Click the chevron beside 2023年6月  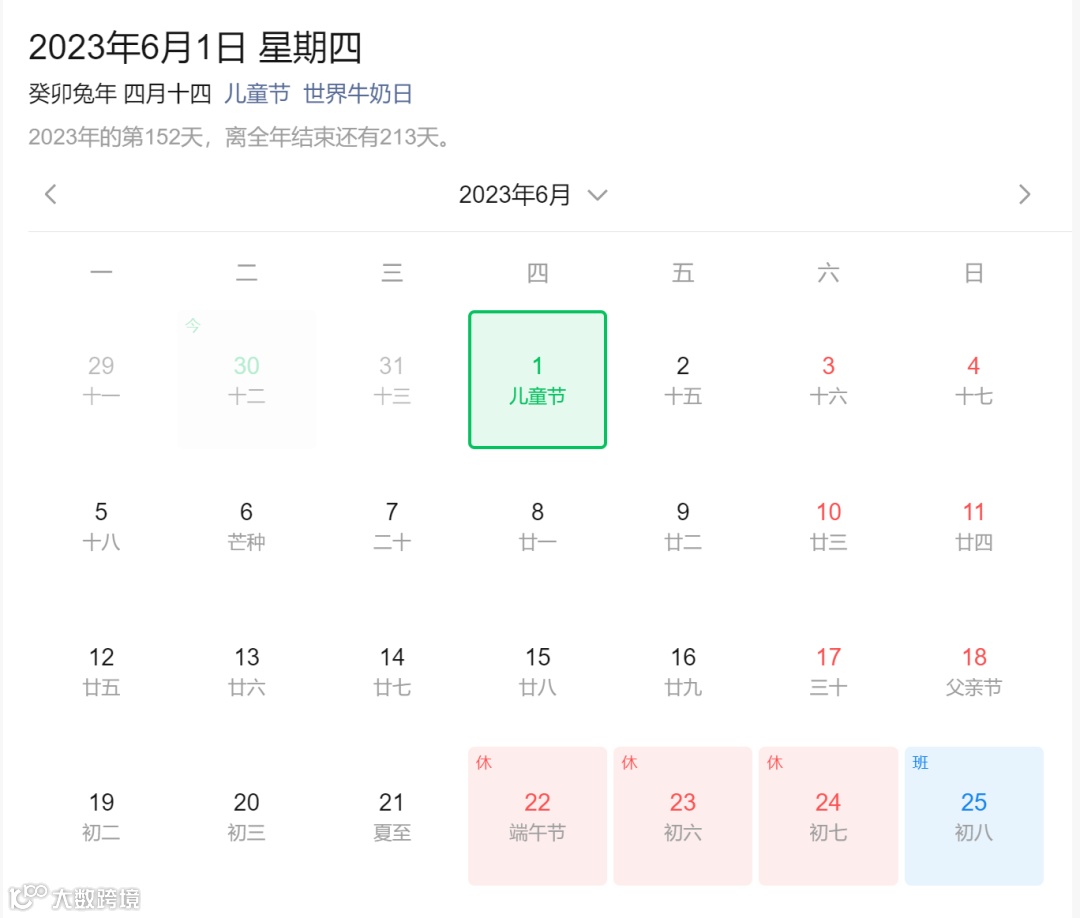tap(597, 195)
